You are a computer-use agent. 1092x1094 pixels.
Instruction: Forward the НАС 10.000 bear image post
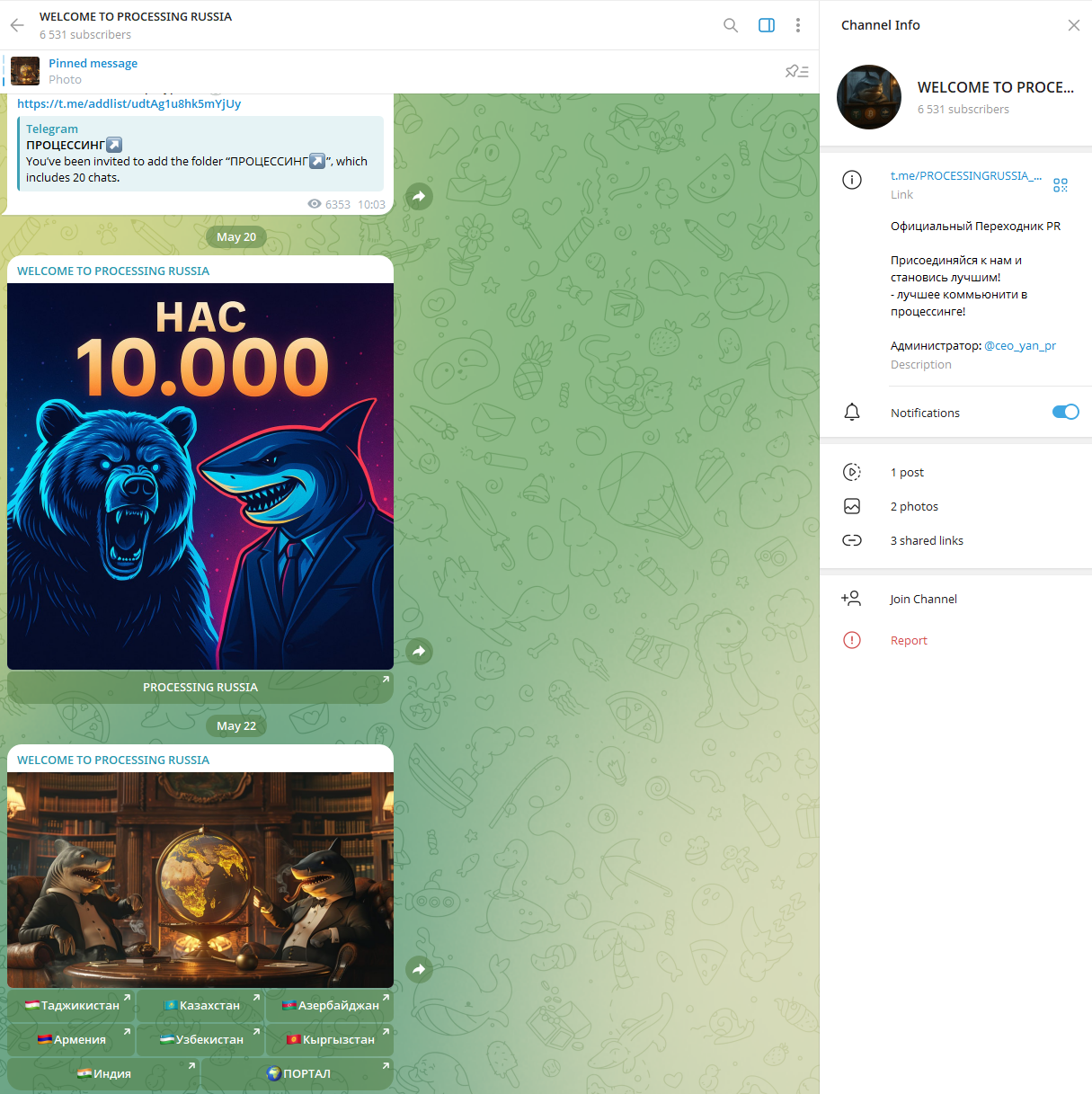(x=419, y=652)
